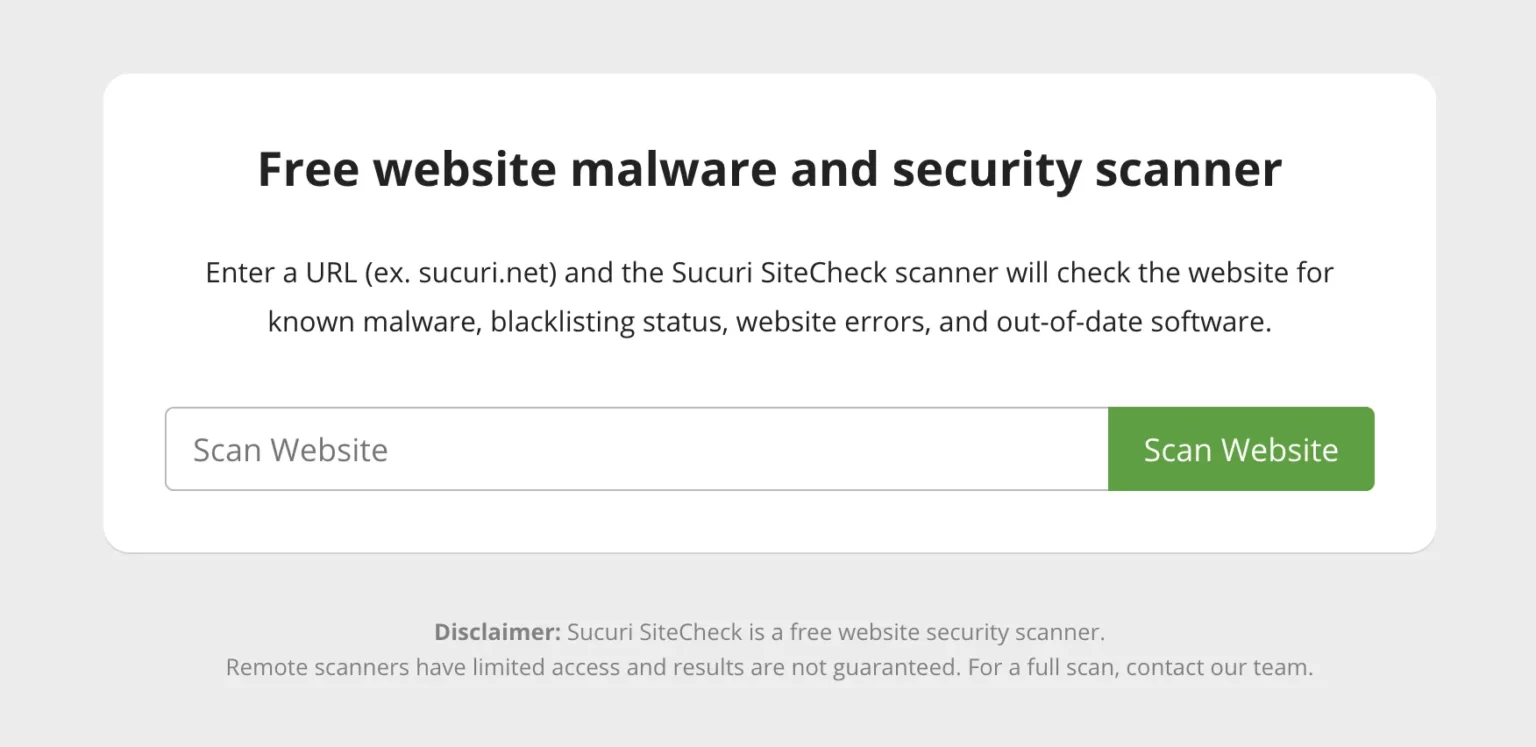This screenshot has height=747, width=1536.
Task: Click the Scan Website placeholder text
Action: [289, 449]
